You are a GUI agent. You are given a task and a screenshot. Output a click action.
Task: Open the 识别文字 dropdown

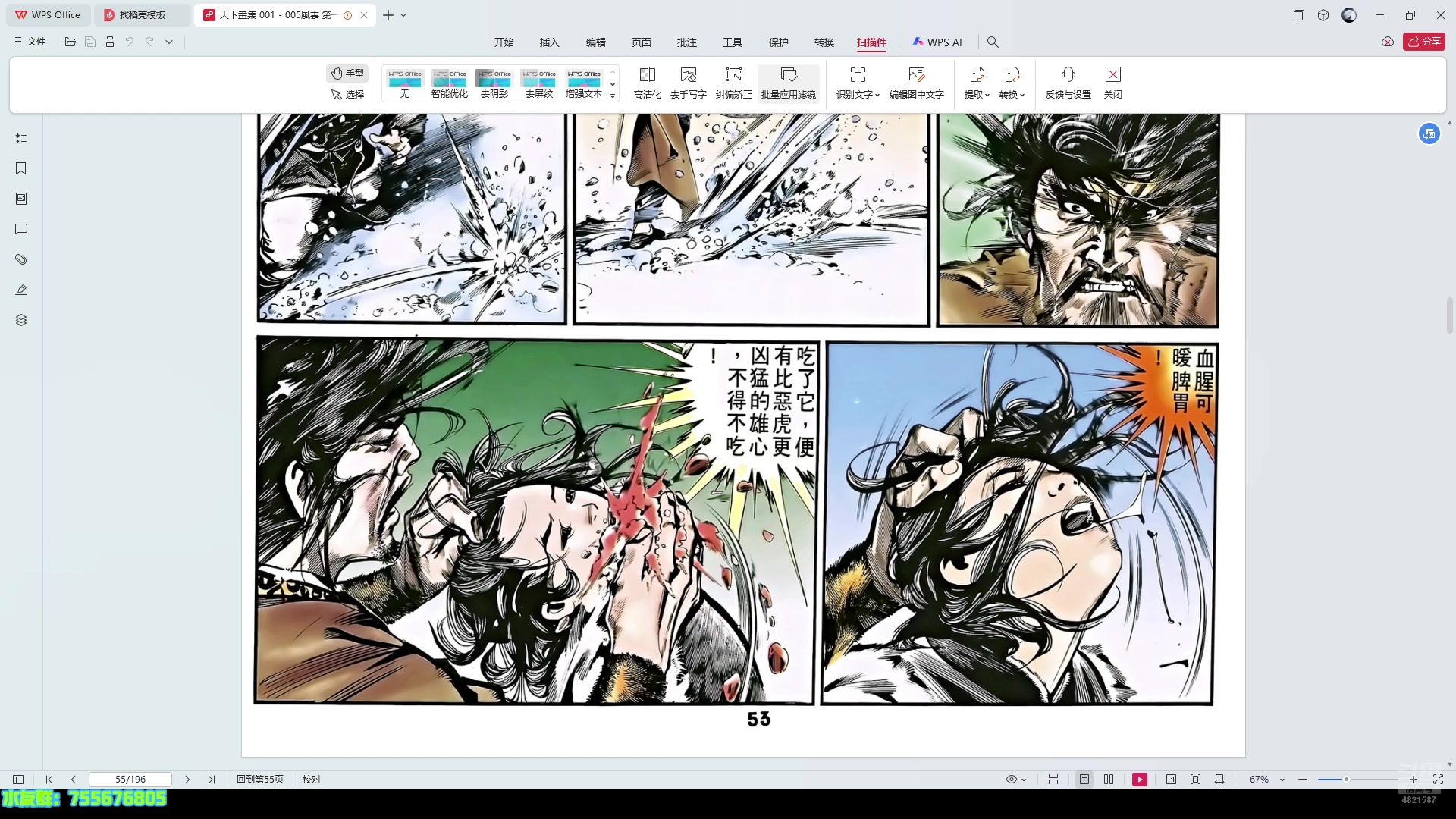coord(858,83)
